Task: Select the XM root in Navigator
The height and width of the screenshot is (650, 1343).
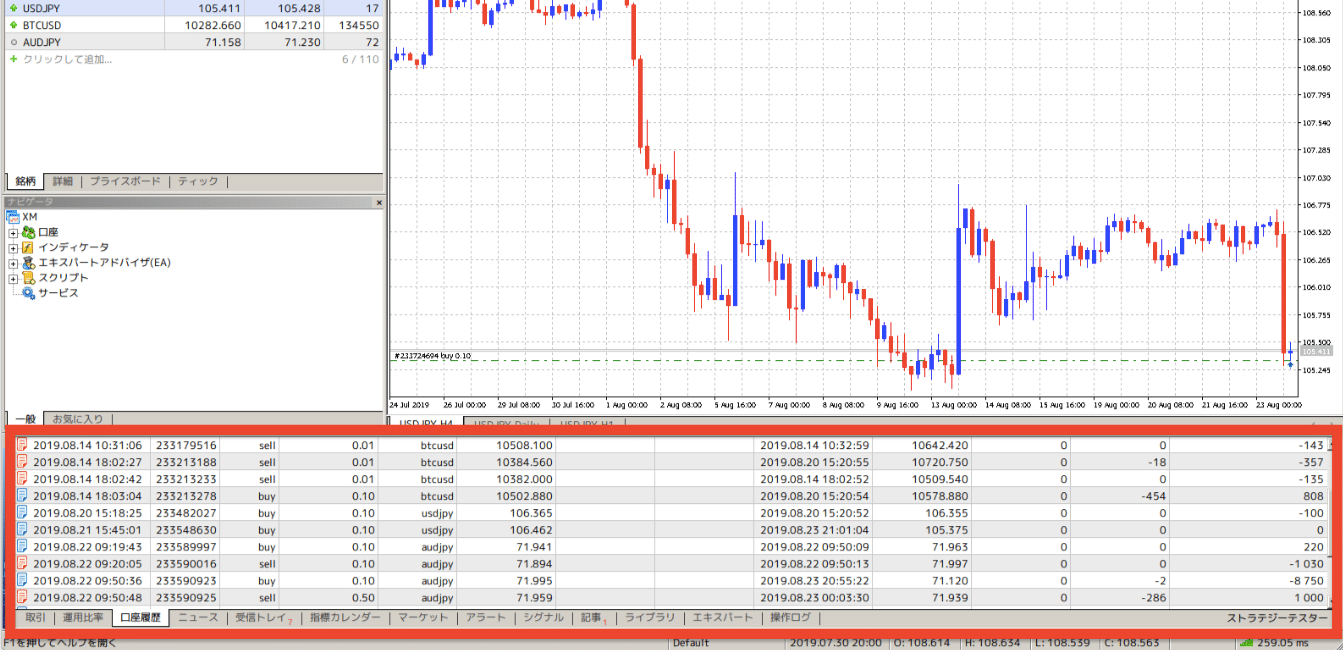Action: click(x=30, y=217)
